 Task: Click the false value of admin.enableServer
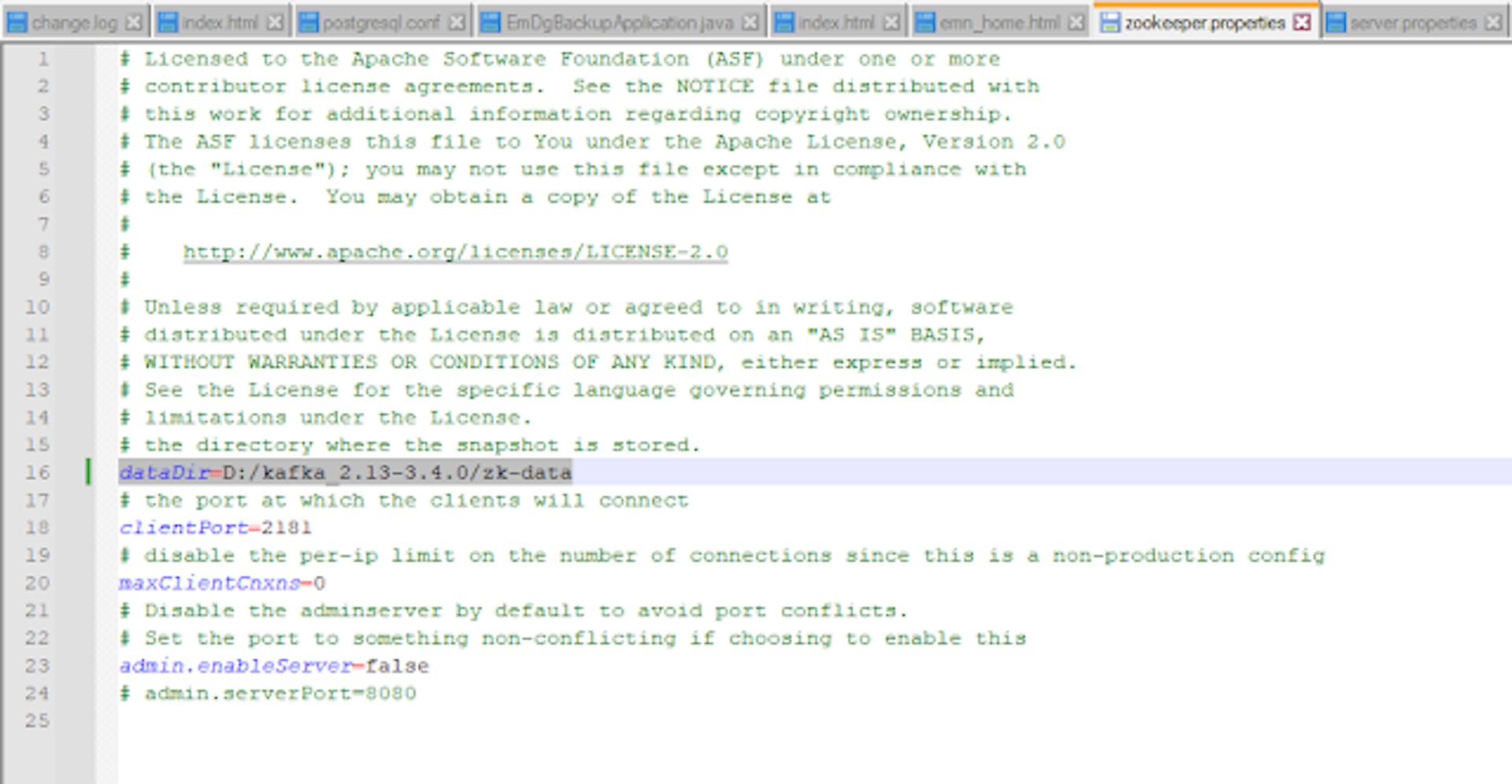tap(397, 666)
